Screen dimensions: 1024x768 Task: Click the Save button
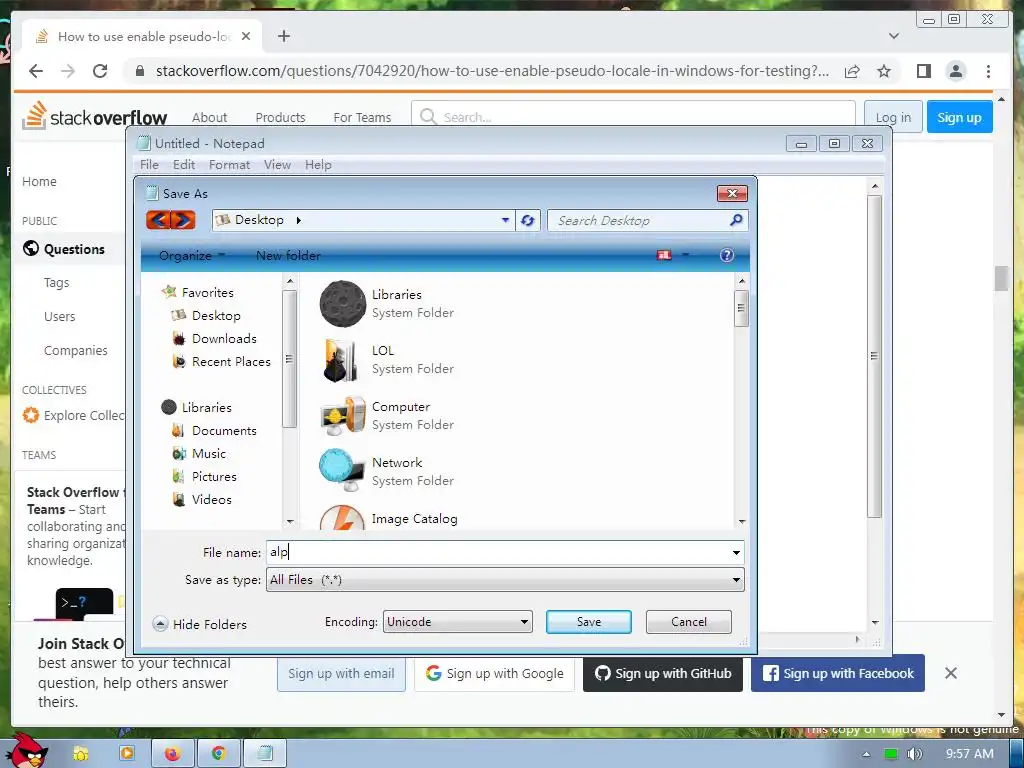(588, 622)
